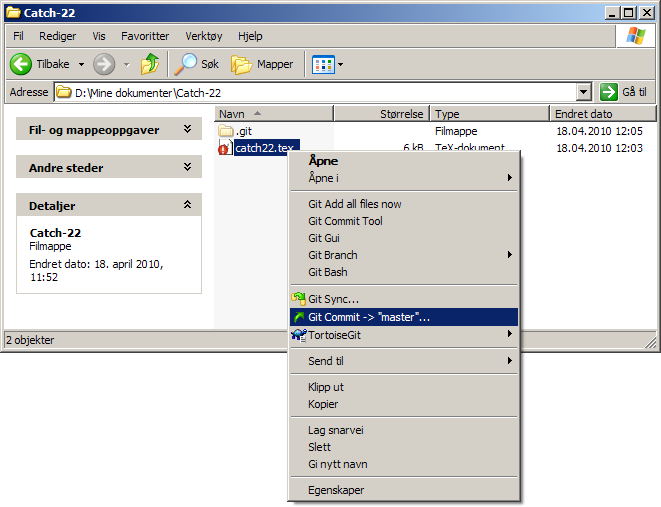Click the 18.04.2010 12:03 date cell
The image size is (661, 507).
click(x=599, y=148)
